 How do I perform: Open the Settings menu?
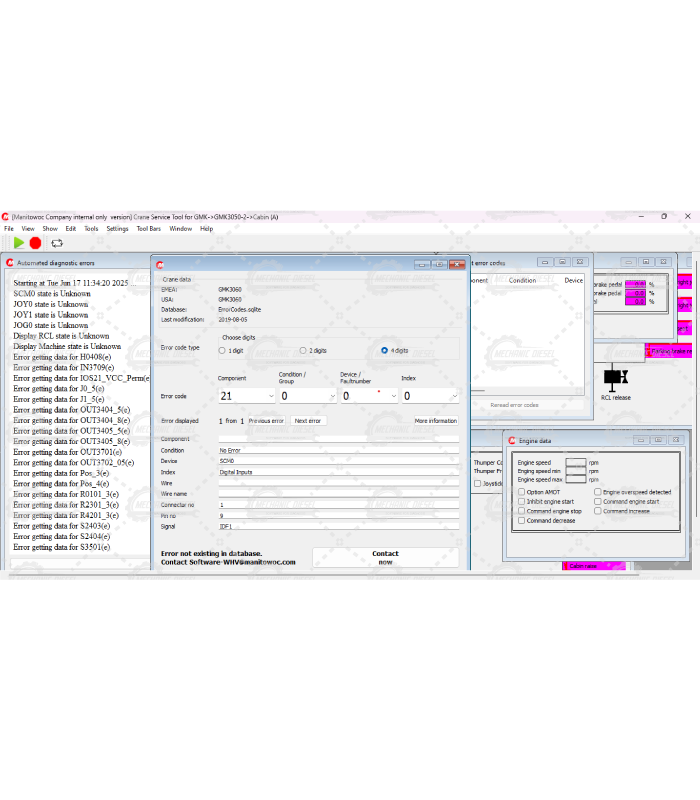[x=117, y=229]
